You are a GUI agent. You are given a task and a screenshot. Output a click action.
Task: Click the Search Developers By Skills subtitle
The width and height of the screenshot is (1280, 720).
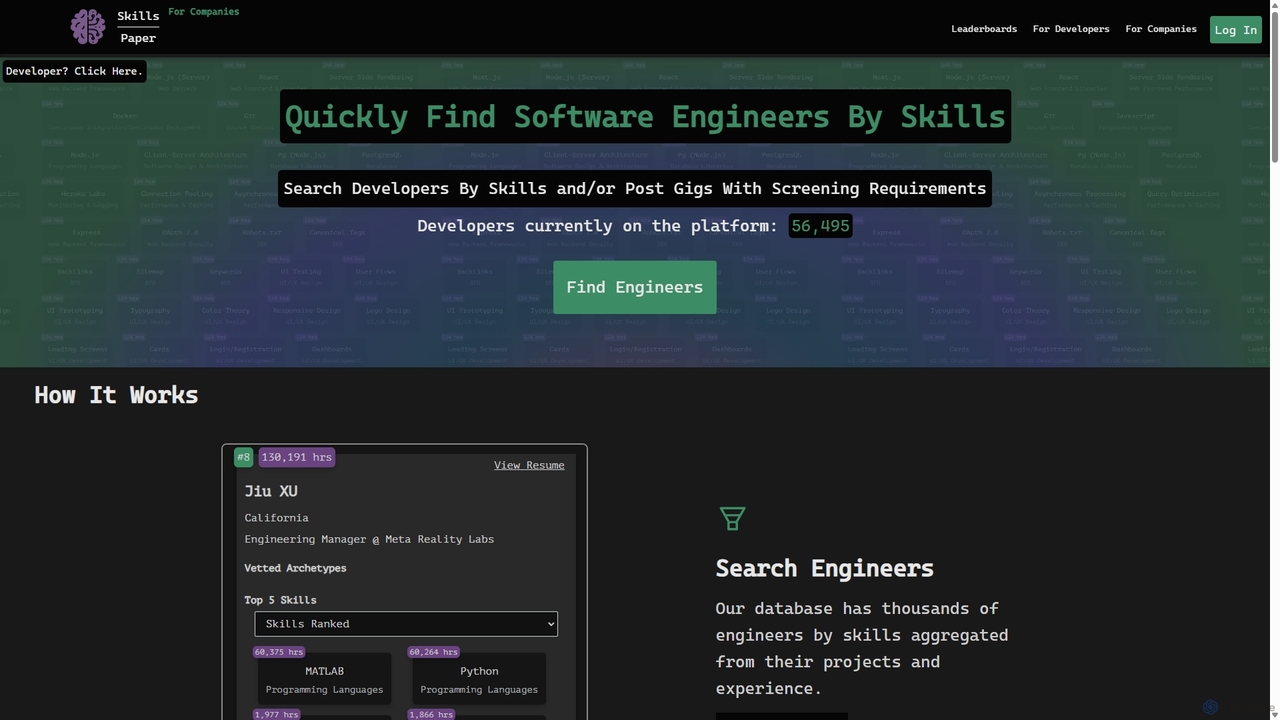tap(635, 188)
